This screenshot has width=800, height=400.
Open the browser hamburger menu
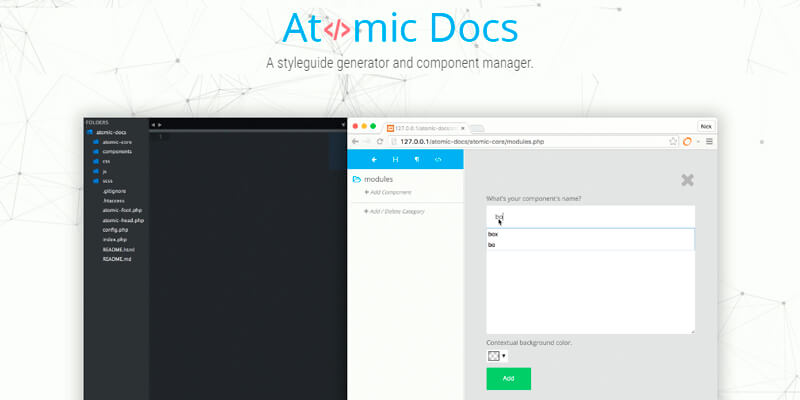709,141
